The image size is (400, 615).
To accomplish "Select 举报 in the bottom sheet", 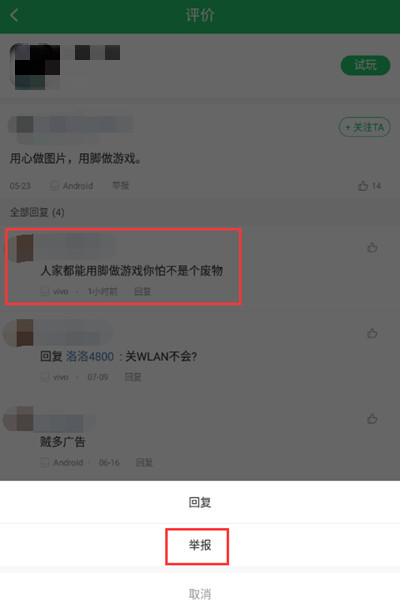I will (200, 545).
